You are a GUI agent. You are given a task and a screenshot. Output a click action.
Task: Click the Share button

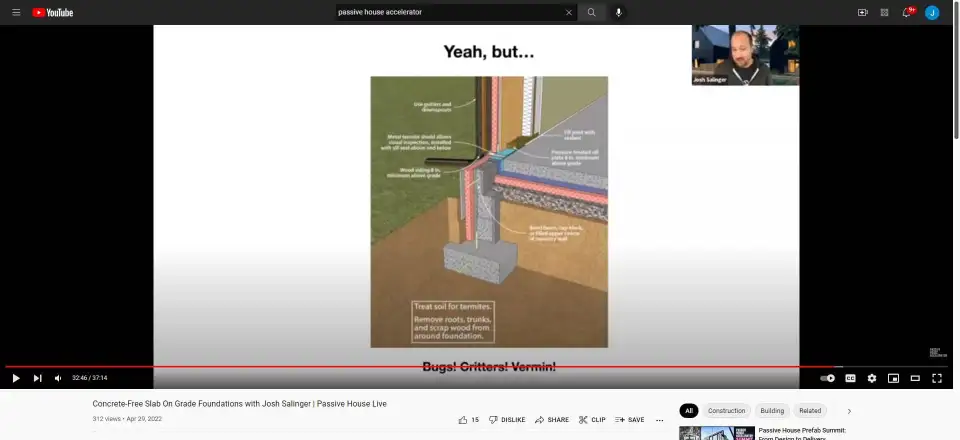(x=552, y=420)
